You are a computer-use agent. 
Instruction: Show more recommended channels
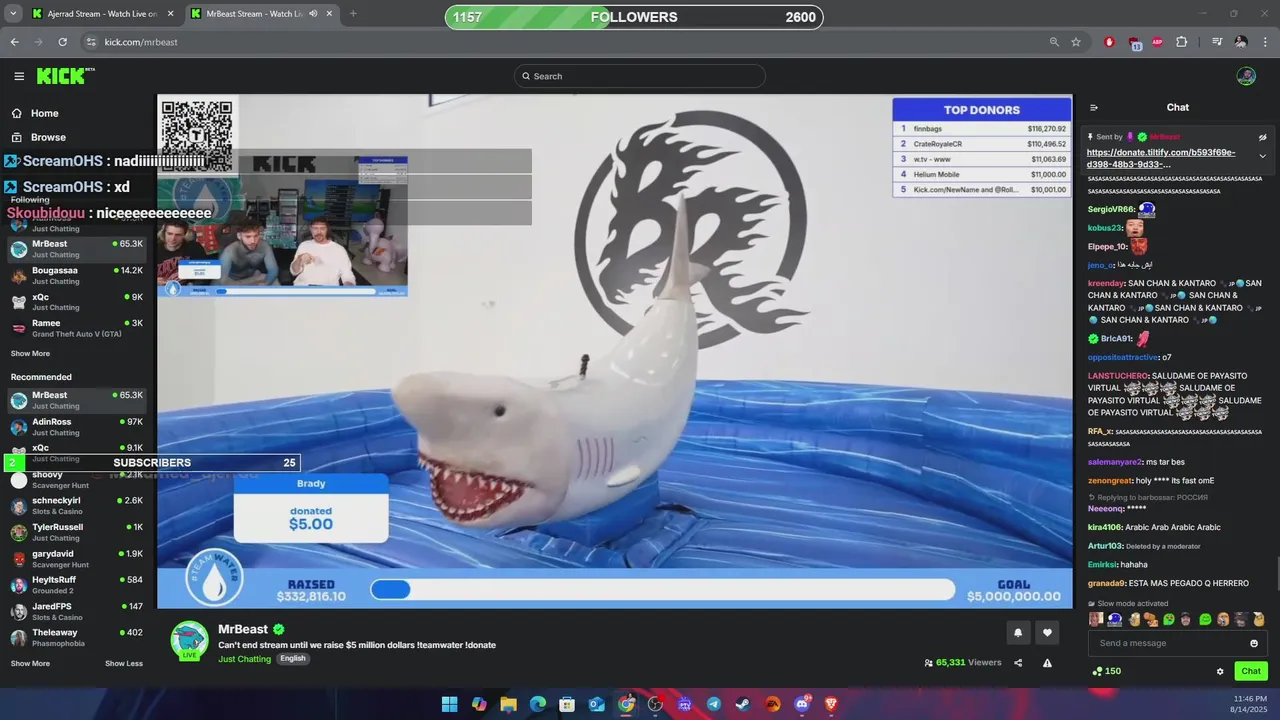click(x=30, y=663)
